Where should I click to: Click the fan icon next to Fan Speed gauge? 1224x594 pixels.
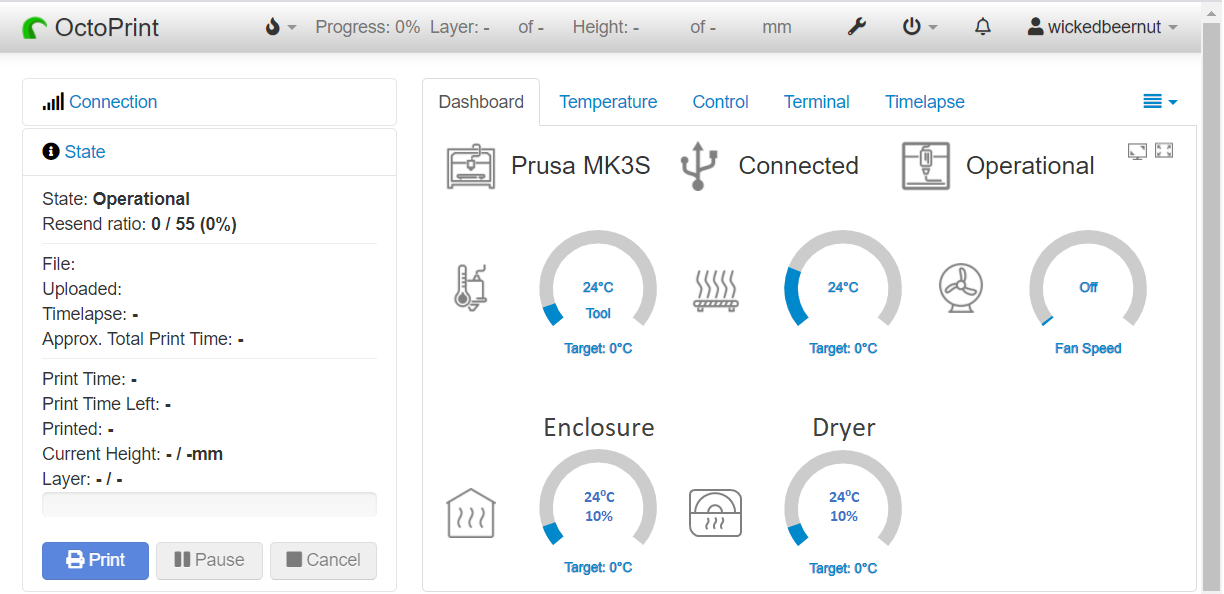(961, 287)
